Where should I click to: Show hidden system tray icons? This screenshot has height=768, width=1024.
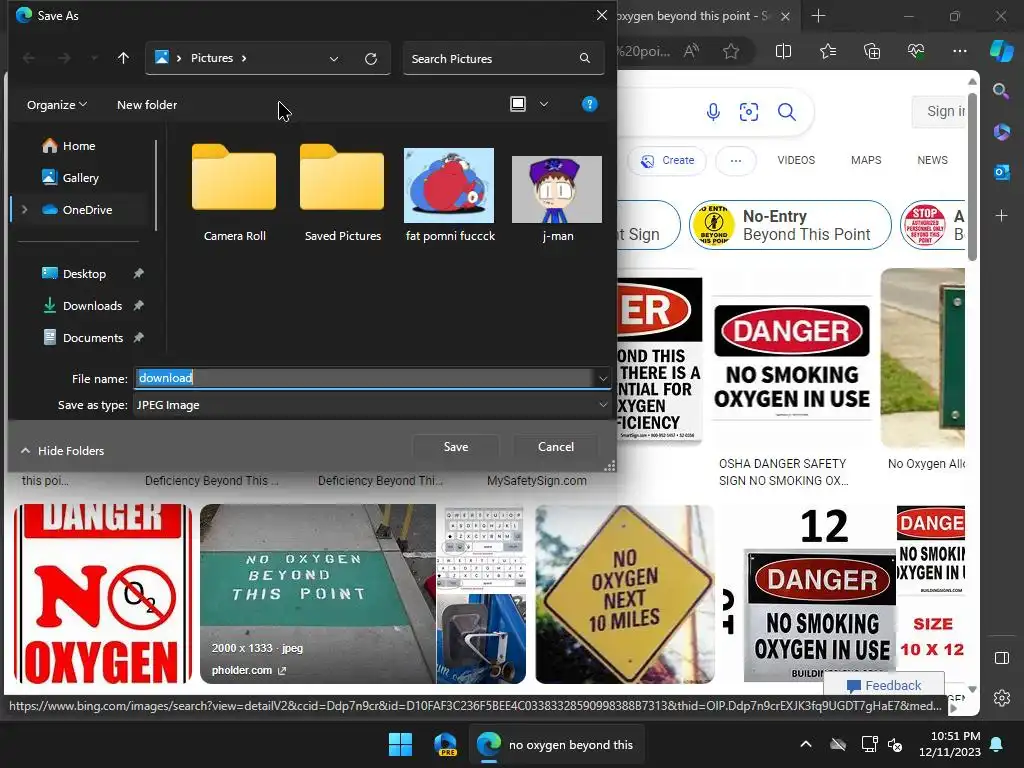[x=806, y=744]
